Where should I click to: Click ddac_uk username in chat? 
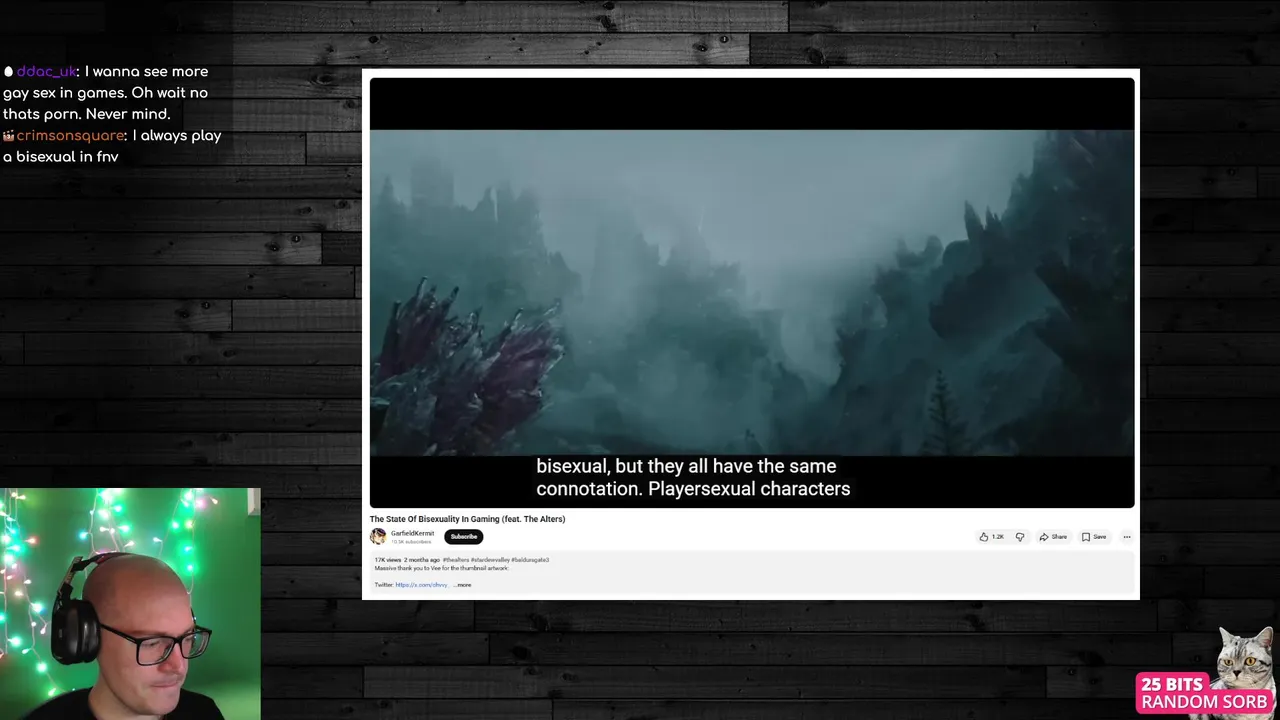(x=47, y=72)
